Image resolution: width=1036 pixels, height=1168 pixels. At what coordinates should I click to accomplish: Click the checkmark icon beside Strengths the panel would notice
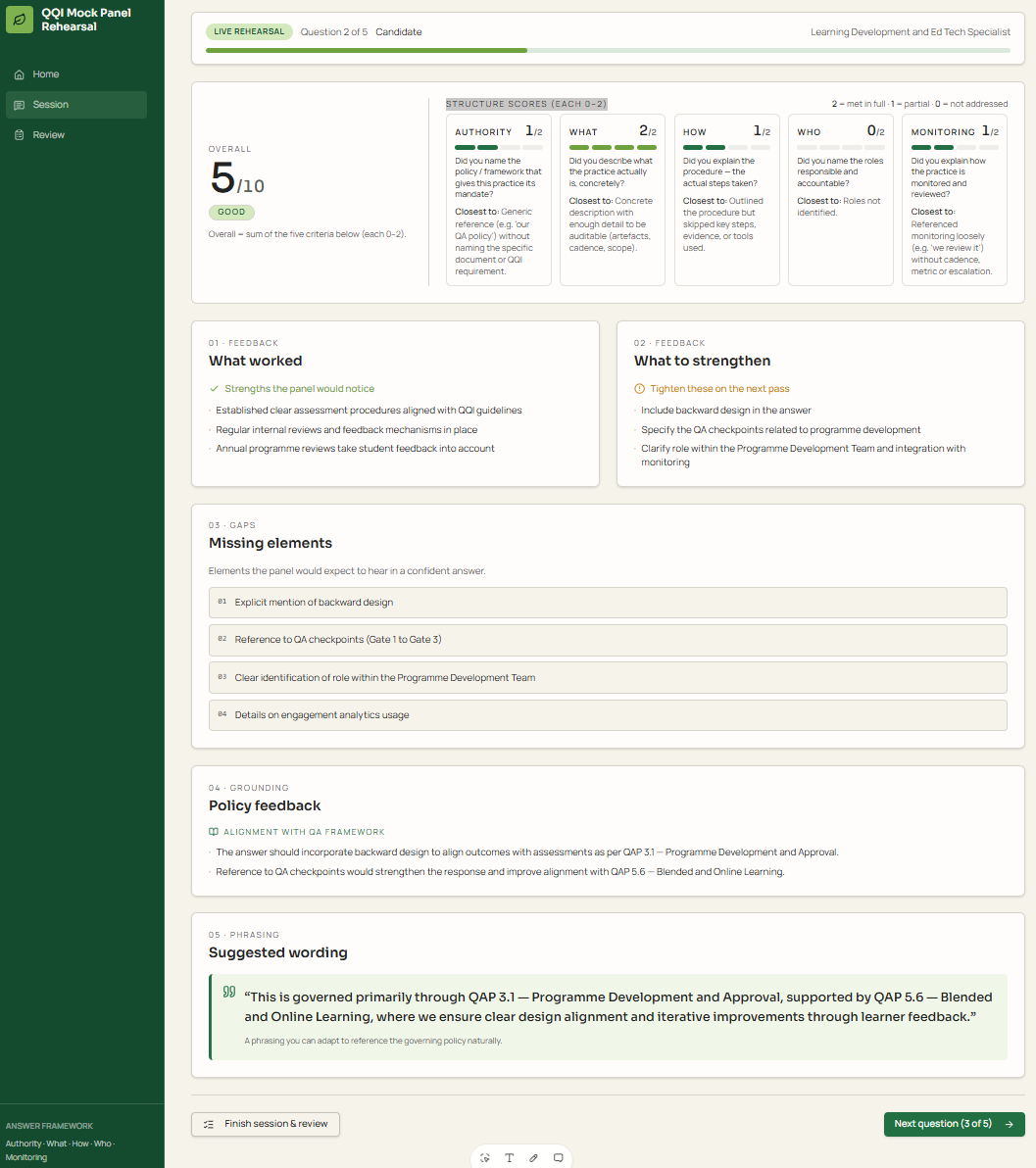214,389
